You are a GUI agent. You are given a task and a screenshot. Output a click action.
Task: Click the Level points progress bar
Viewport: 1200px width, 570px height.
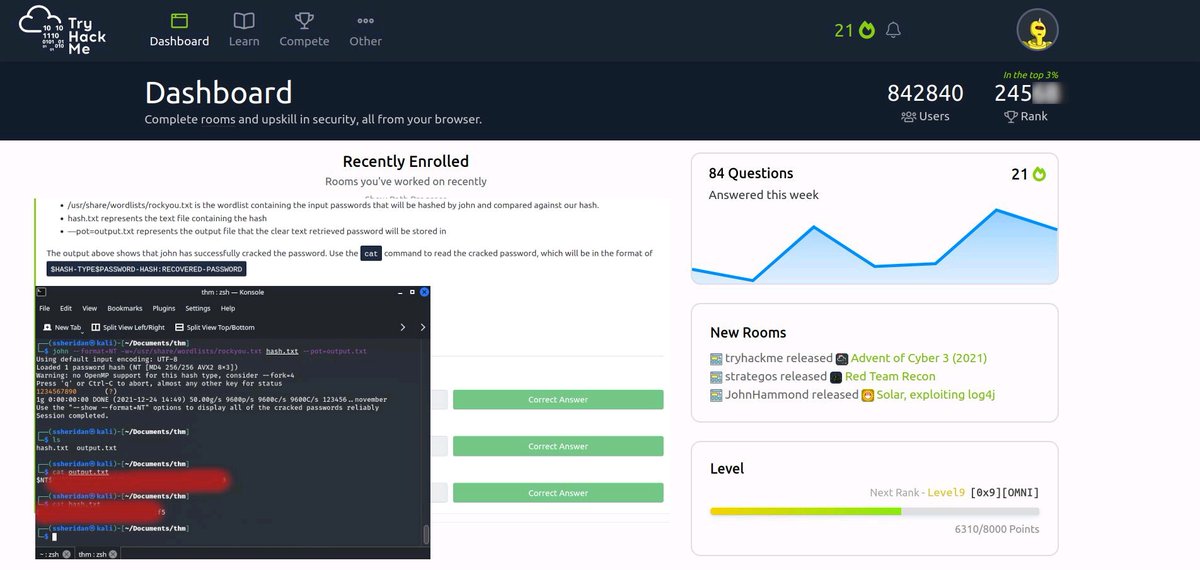pyautogui.click(x=874, y=511)
